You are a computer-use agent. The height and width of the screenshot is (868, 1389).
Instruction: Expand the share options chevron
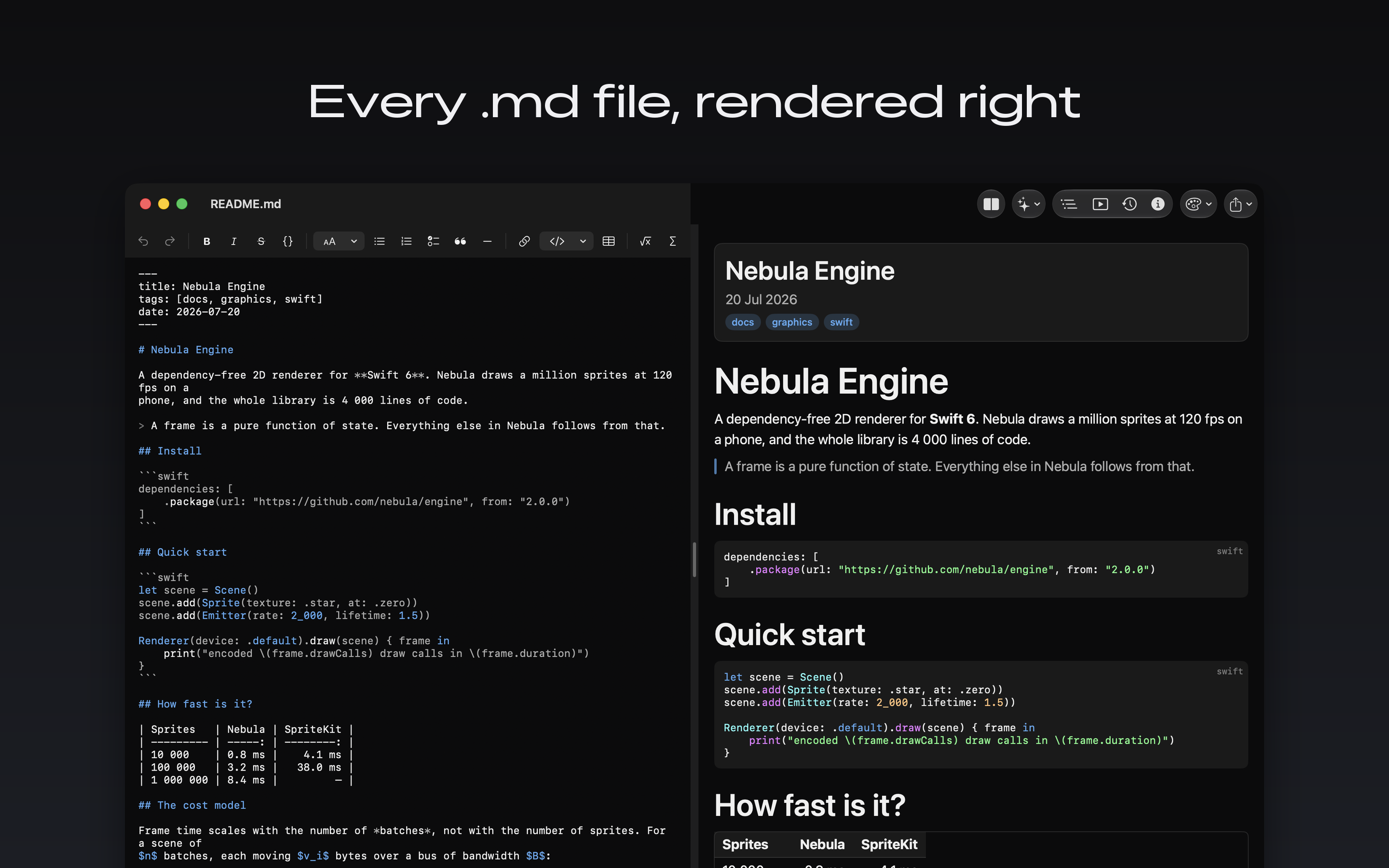pos(1249,204)
